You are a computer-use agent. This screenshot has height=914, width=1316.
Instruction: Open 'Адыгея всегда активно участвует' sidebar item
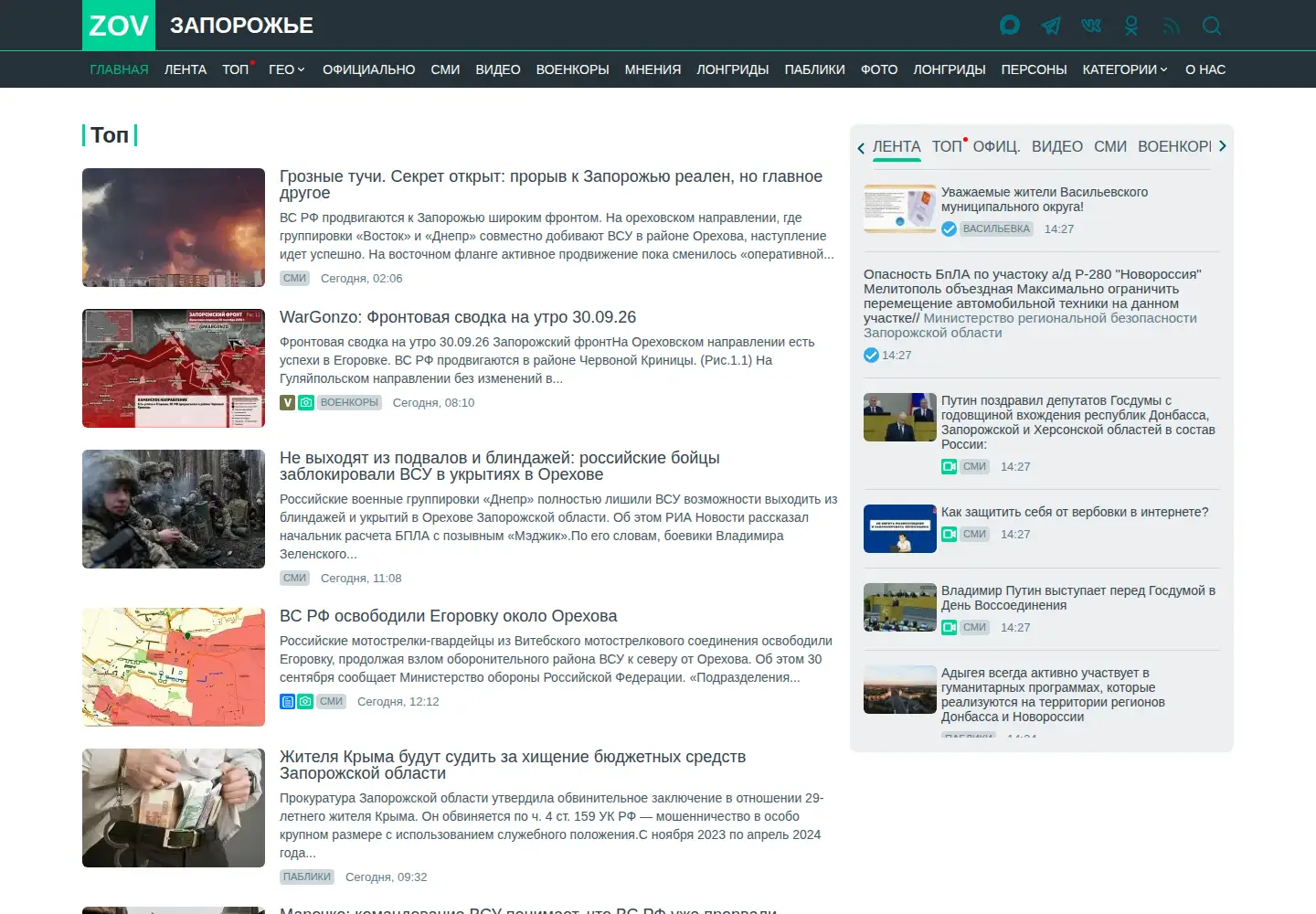click(x=1053, y=695)
